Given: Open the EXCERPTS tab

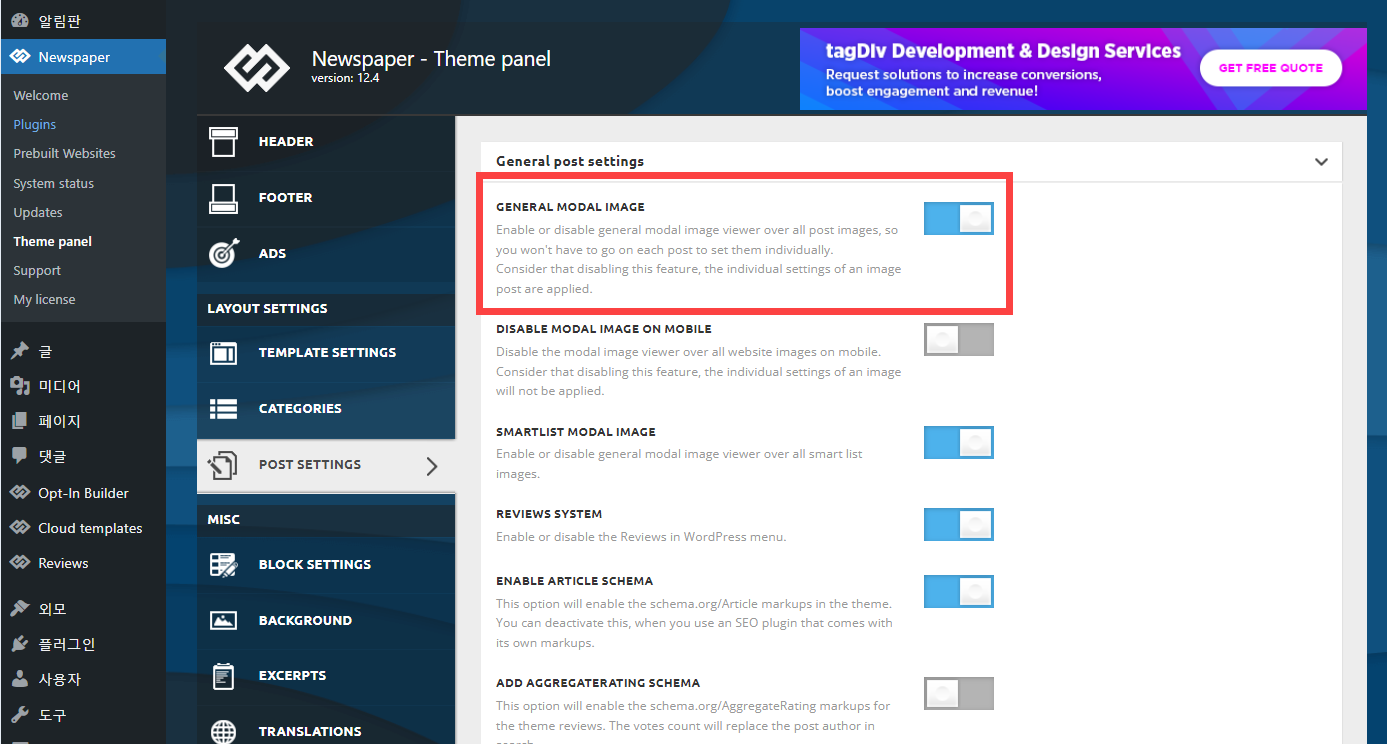Looking at the screenshot, I should pos(326,676).
